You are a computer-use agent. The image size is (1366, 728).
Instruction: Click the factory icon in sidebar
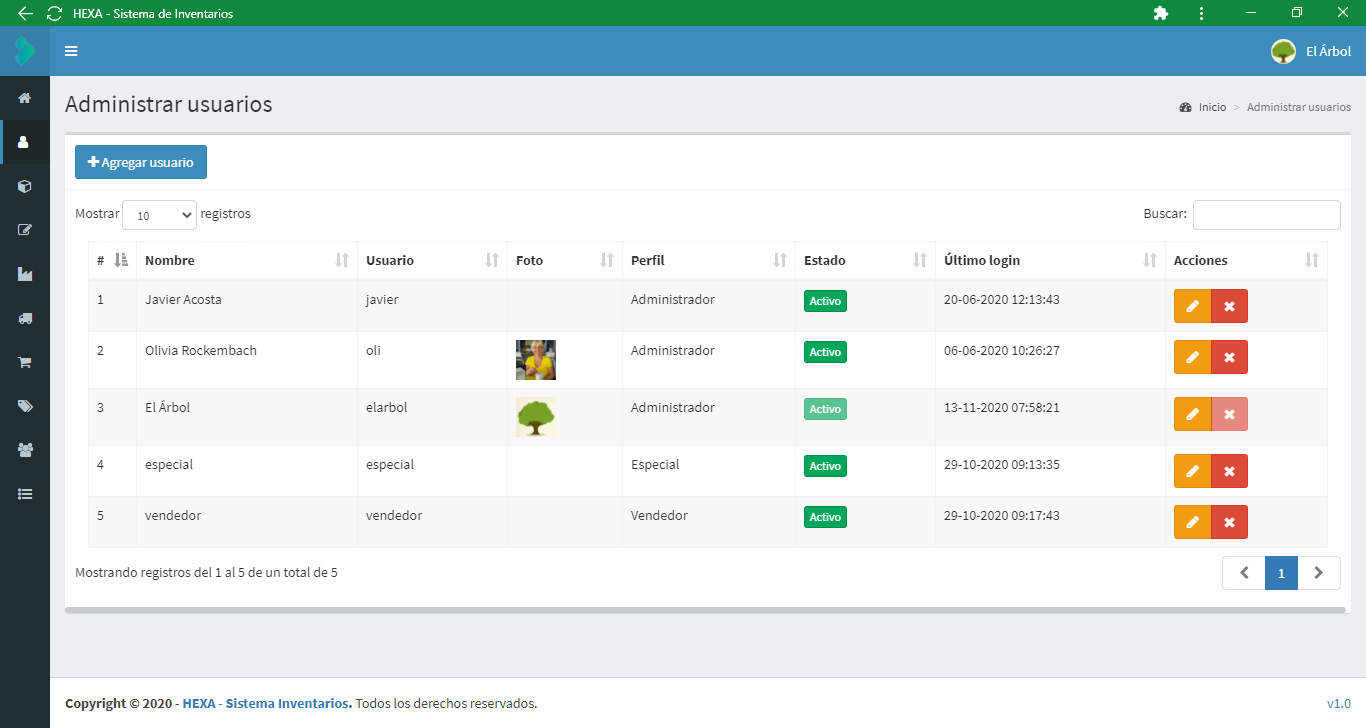click(25, 274)
